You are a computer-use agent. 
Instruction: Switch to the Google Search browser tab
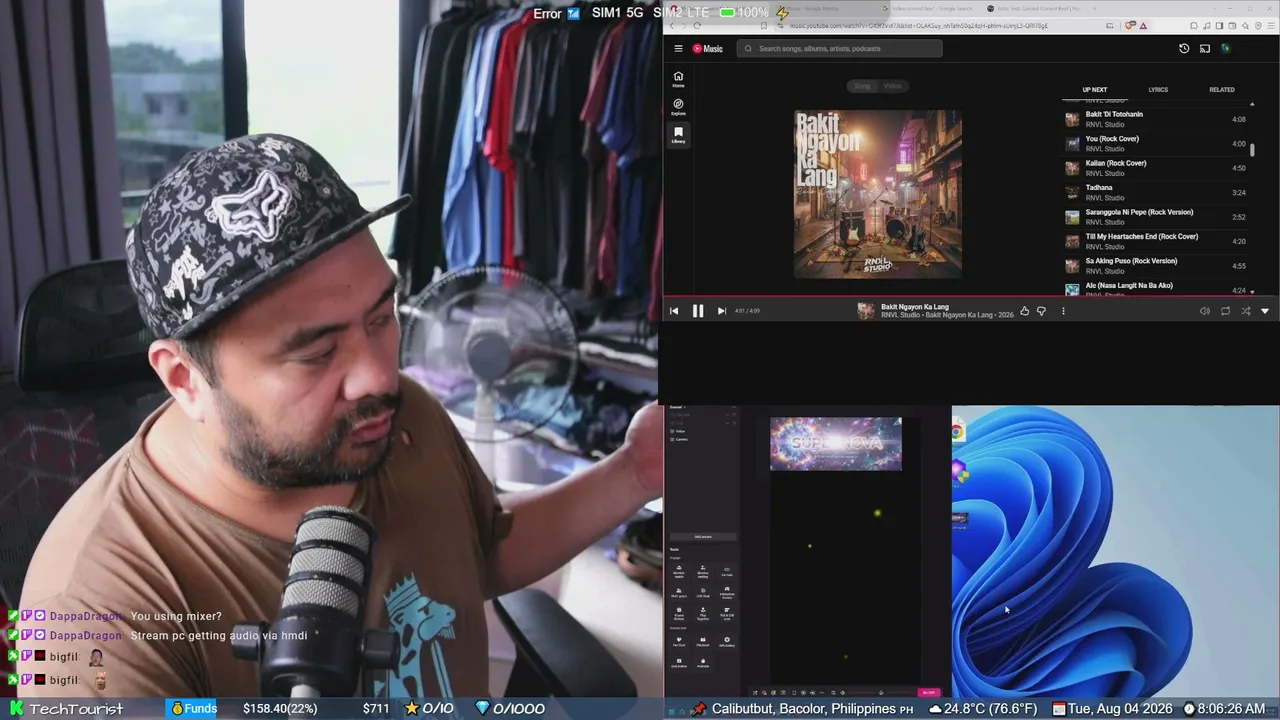pyautogui.click(x=932, y=9)
